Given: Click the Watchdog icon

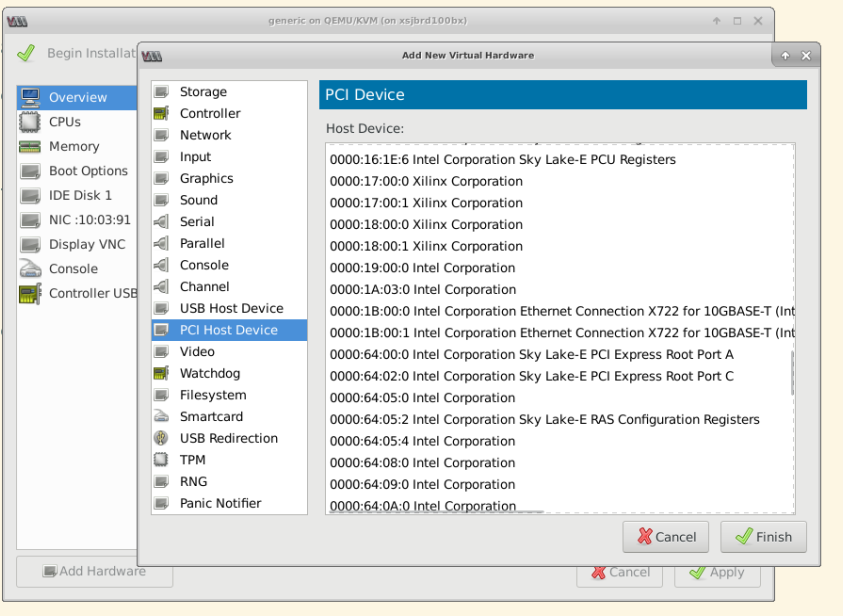Looking at the screenshot, I should pyautogui.click(x=161, y=374).
